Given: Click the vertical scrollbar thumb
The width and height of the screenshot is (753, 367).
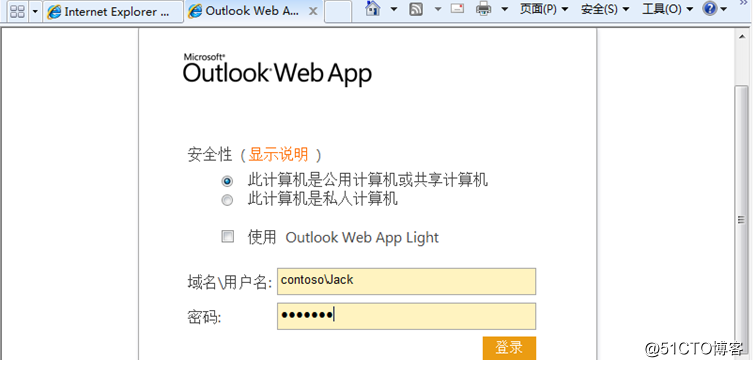Looking at the screenshot, I should point(741,219).
